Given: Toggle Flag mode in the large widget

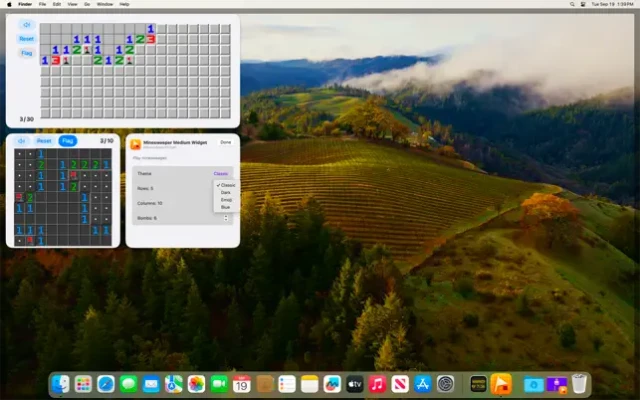Looking at the screenshot, I should click(27, 53).
